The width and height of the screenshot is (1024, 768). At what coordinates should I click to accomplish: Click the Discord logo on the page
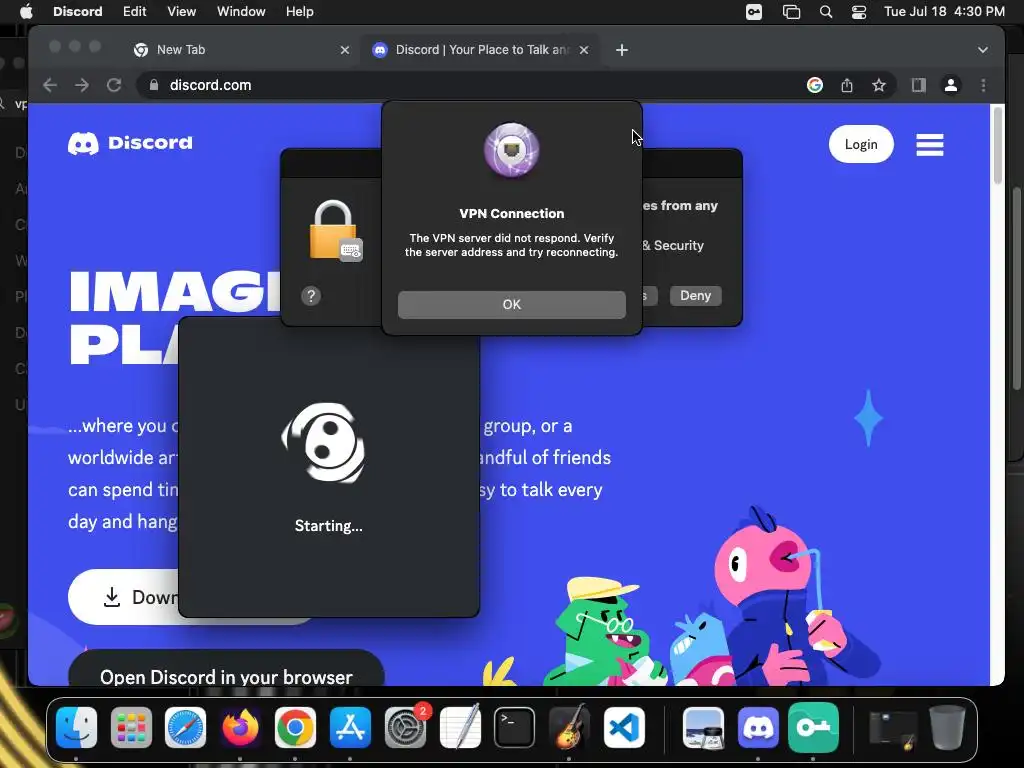(x=130, y=143)
